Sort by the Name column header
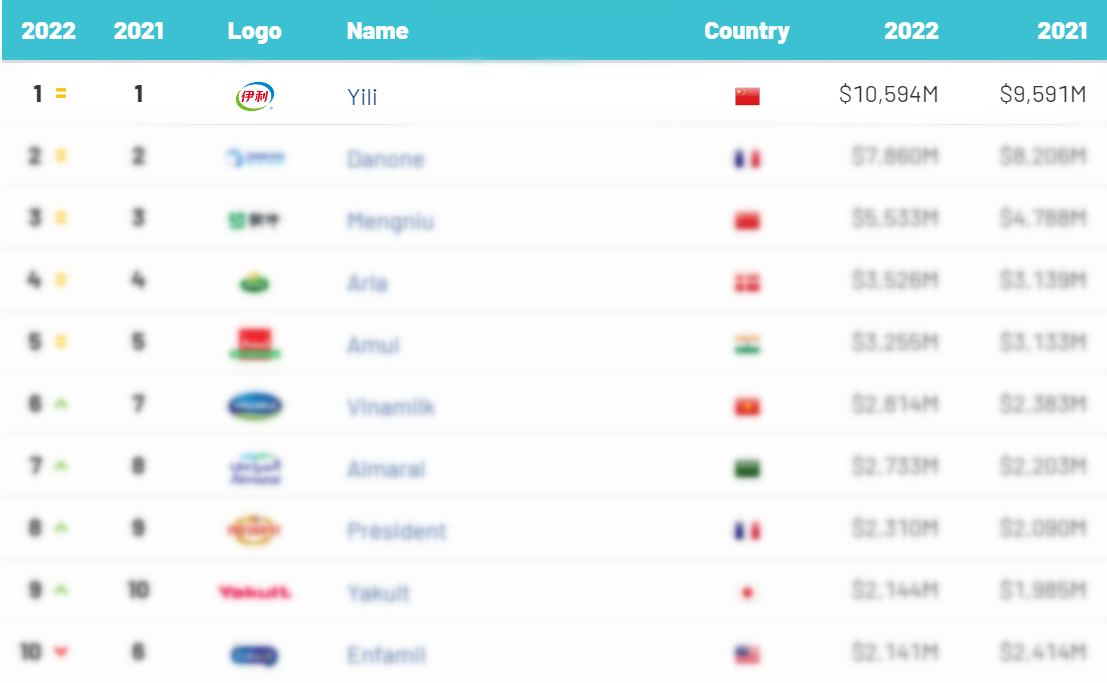This screenshot has height=683, width=1107. pyautogui.click(x=377, y=31)
